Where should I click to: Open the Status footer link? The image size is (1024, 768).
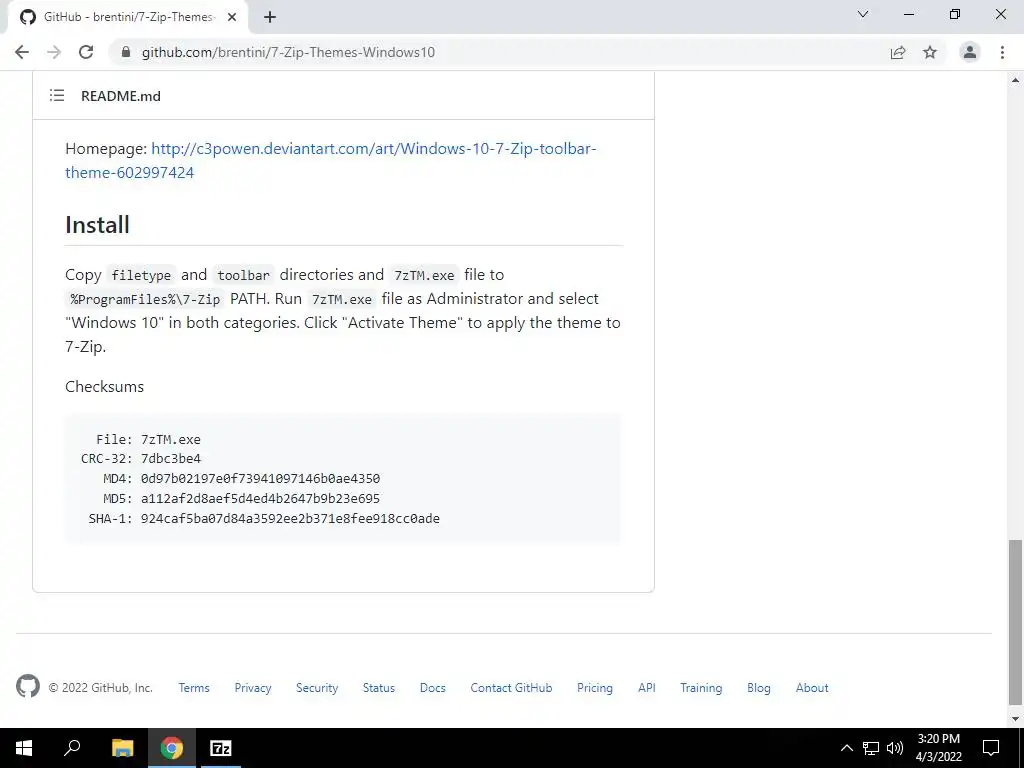pos(379,688)
